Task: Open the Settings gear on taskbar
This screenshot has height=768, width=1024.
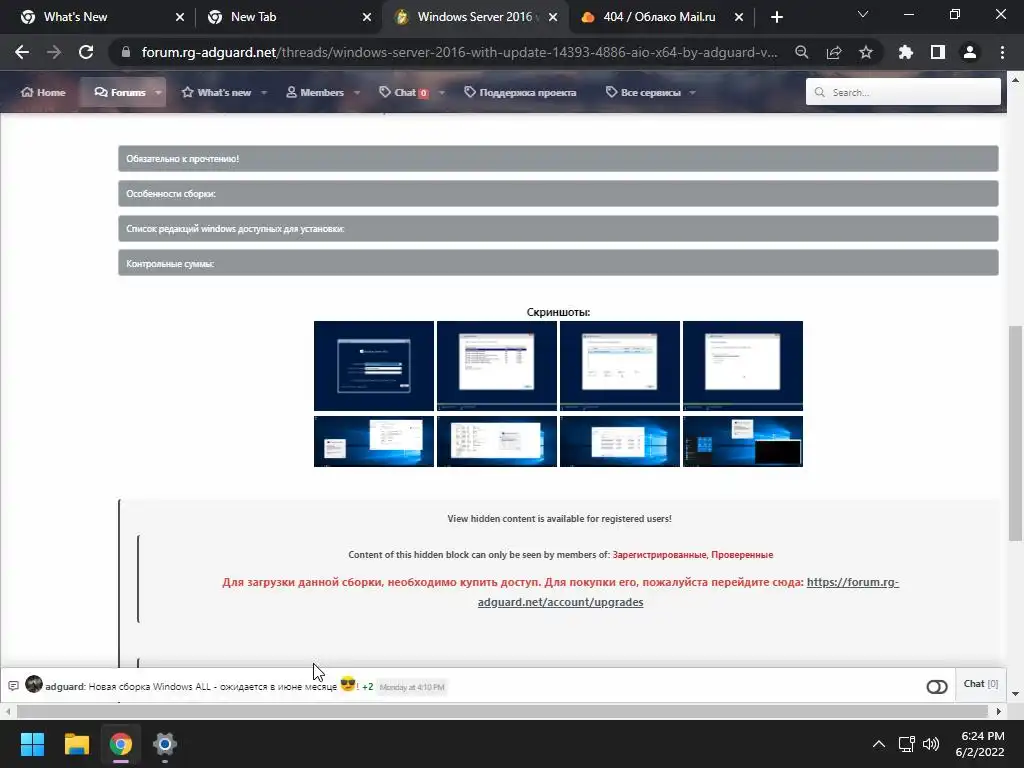Action: tap(165, 744)
